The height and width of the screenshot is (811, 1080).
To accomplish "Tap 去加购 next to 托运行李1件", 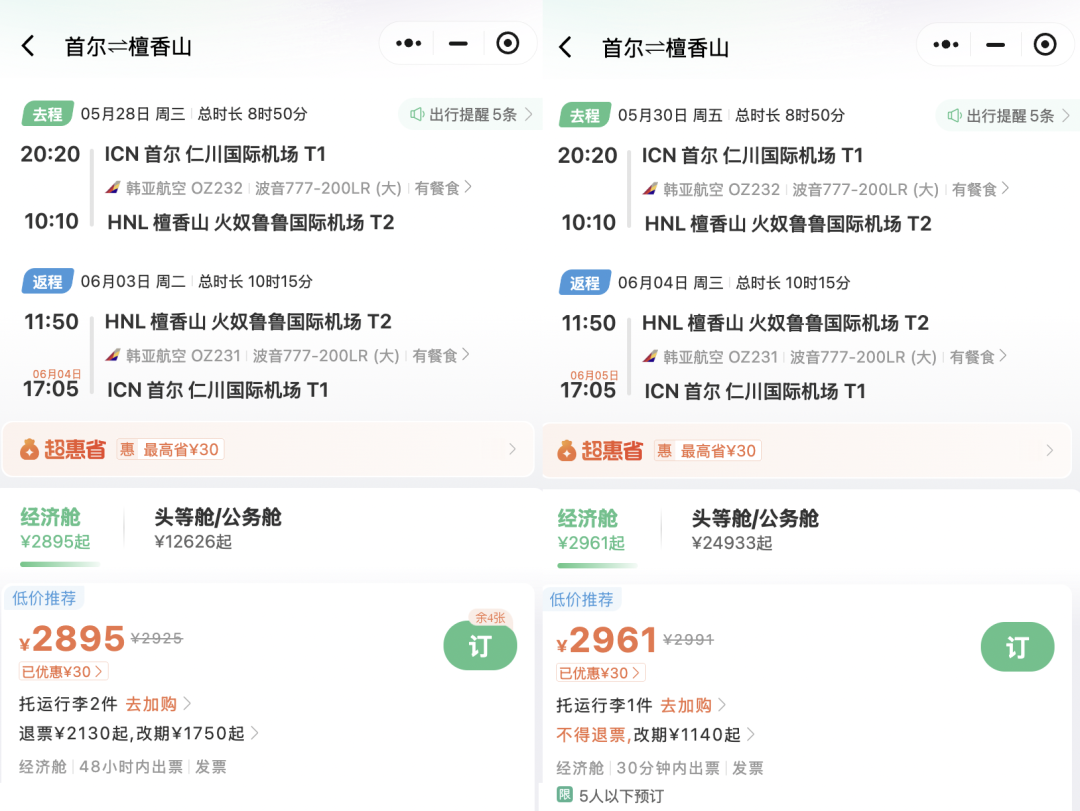I will 693,706.
